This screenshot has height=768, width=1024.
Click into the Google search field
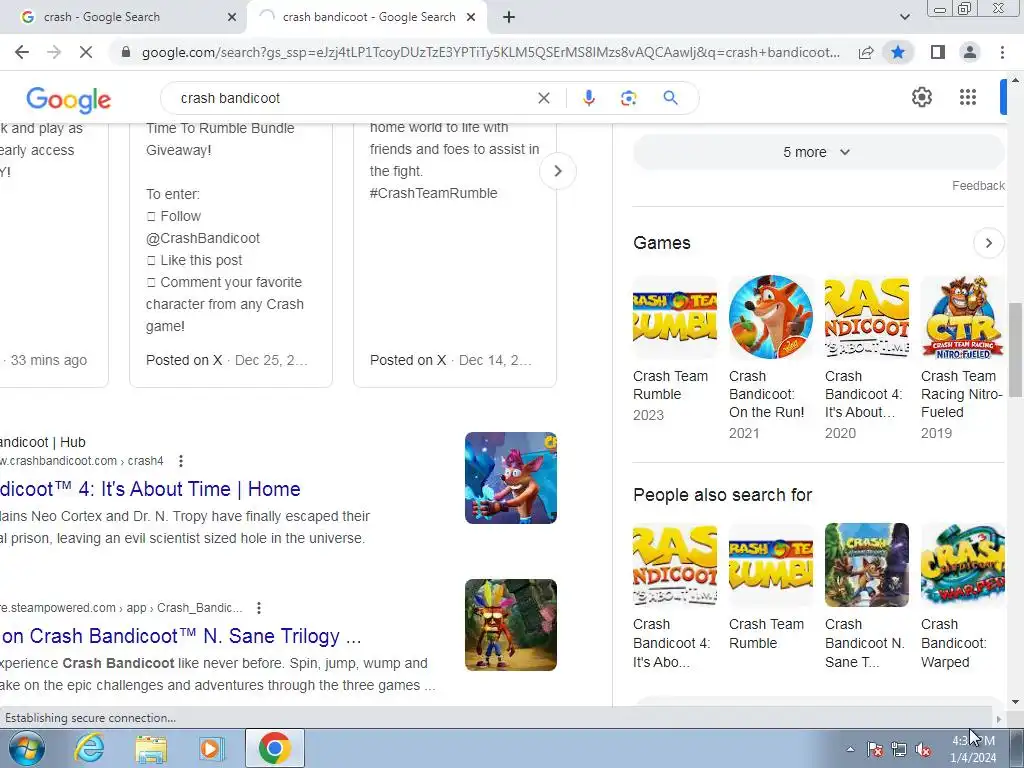(x=353, y=98)
